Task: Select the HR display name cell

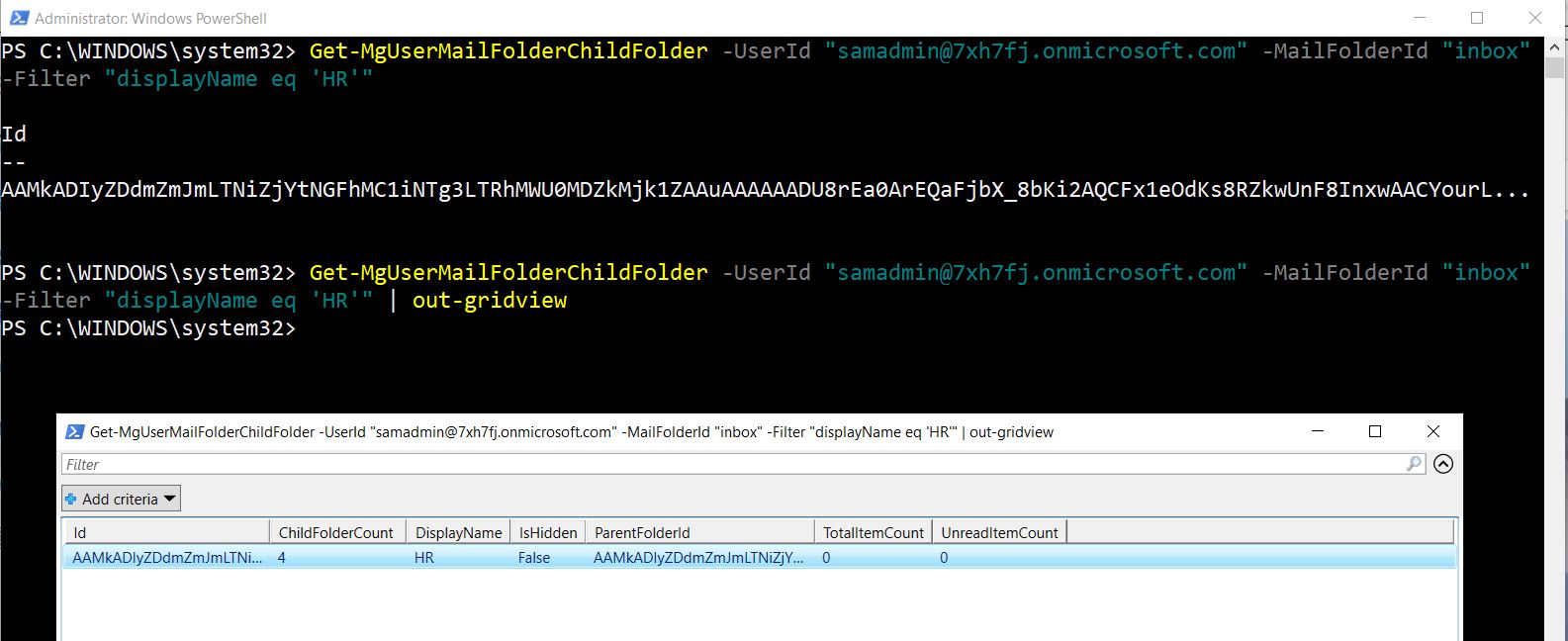Action: (424, 558)
